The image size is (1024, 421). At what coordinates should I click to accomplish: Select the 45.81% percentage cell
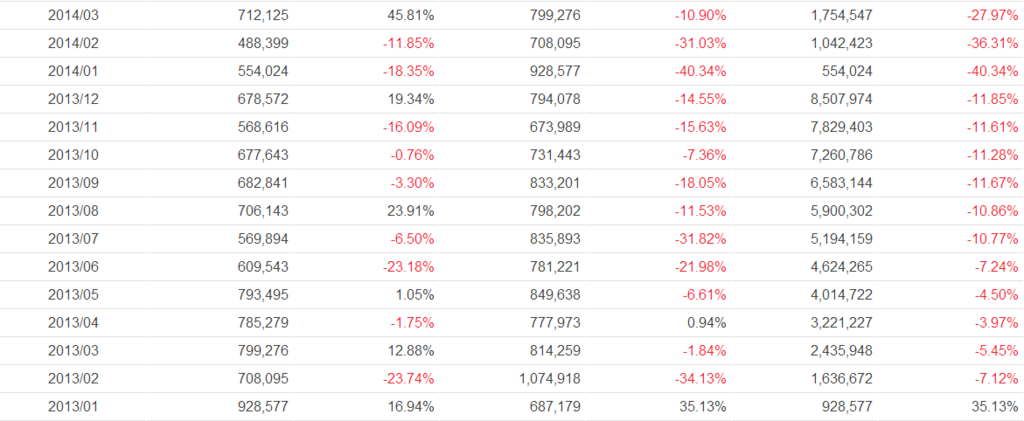point(411,16)
